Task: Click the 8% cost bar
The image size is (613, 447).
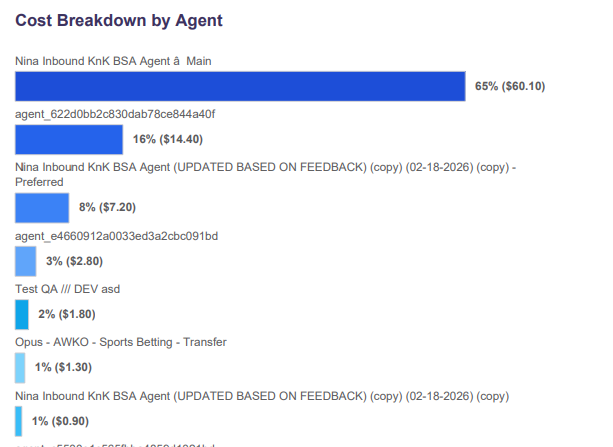Action: 42,207
